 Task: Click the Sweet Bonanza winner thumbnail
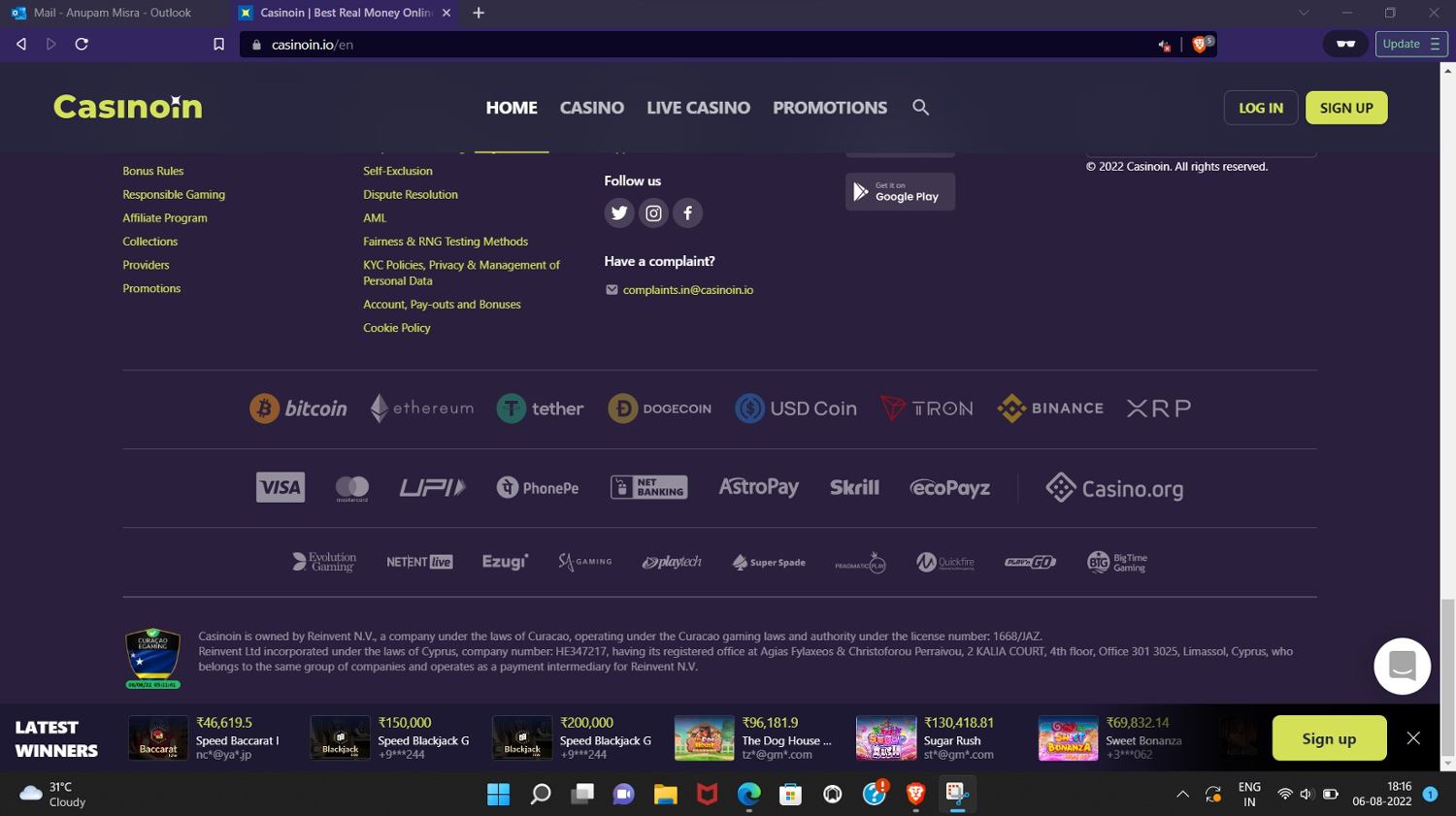(1068, 738)
